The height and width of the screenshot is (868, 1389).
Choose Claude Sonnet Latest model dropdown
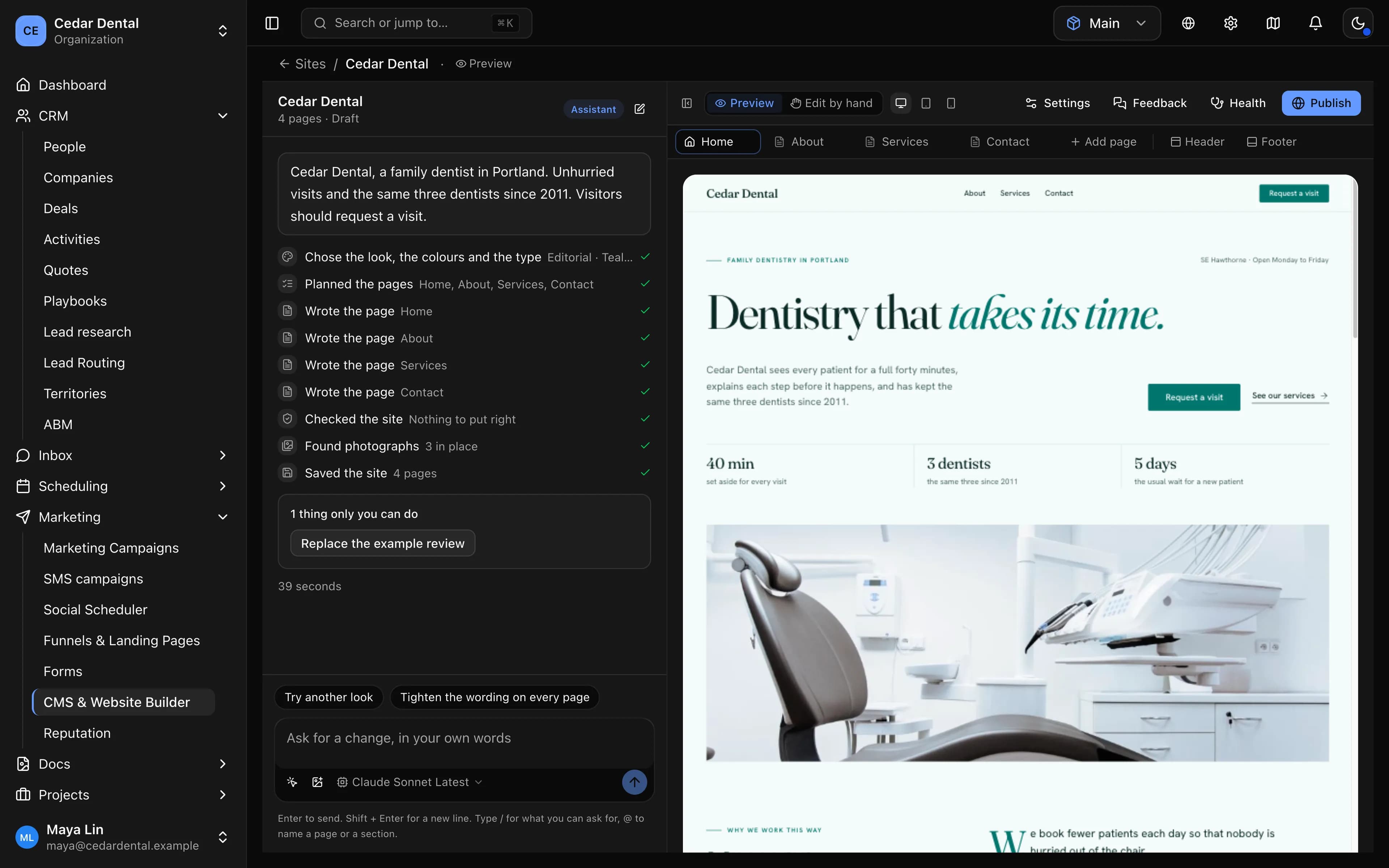(x=410, y=782)
